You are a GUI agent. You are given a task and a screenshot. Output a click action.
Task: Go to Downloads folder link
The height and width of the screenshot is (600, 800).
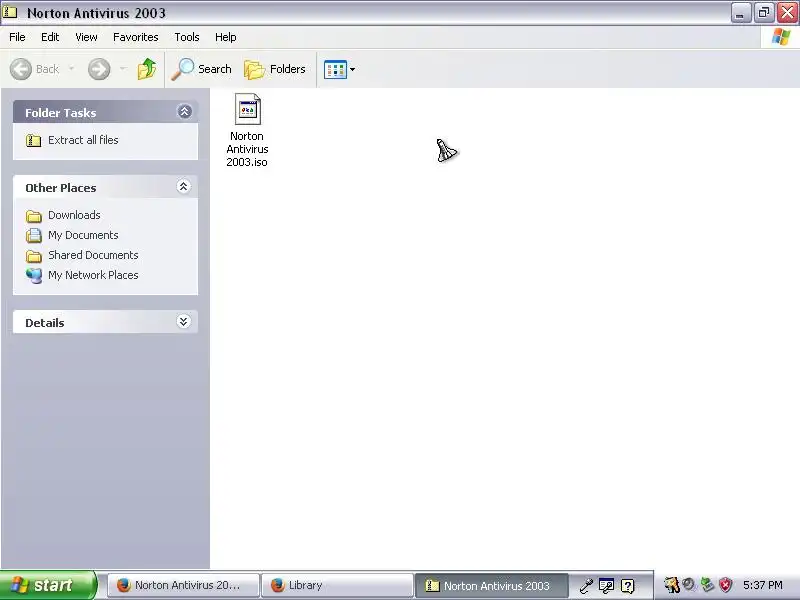74,215
